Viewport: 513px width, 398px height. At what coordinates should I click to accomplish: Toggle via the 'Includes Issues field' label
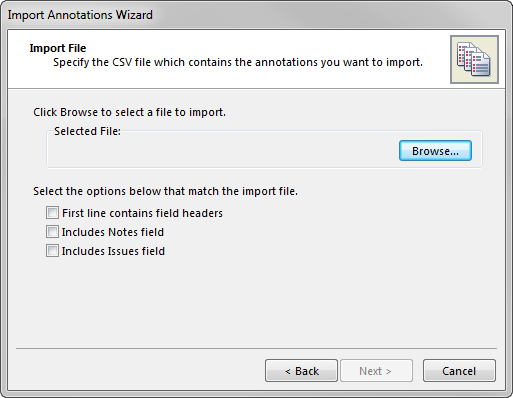[113, 251]
